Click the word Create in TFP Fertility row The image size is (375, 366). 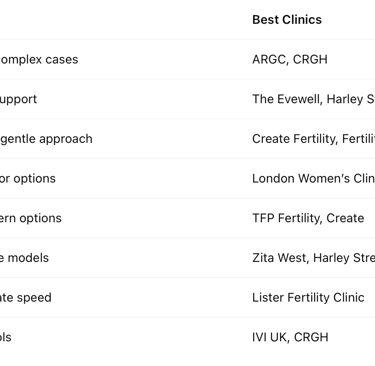tap(345, 218)
